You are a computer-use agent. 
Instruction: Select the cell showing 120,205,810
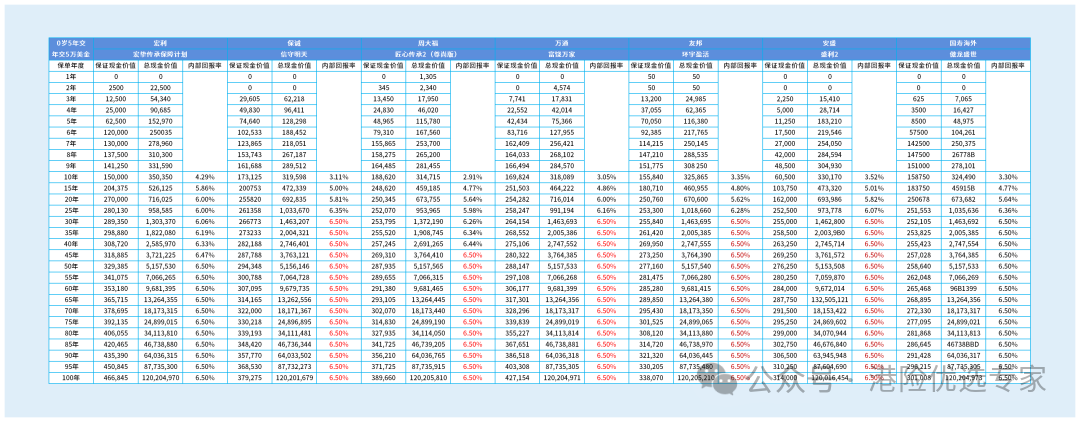tap(428, 377)
